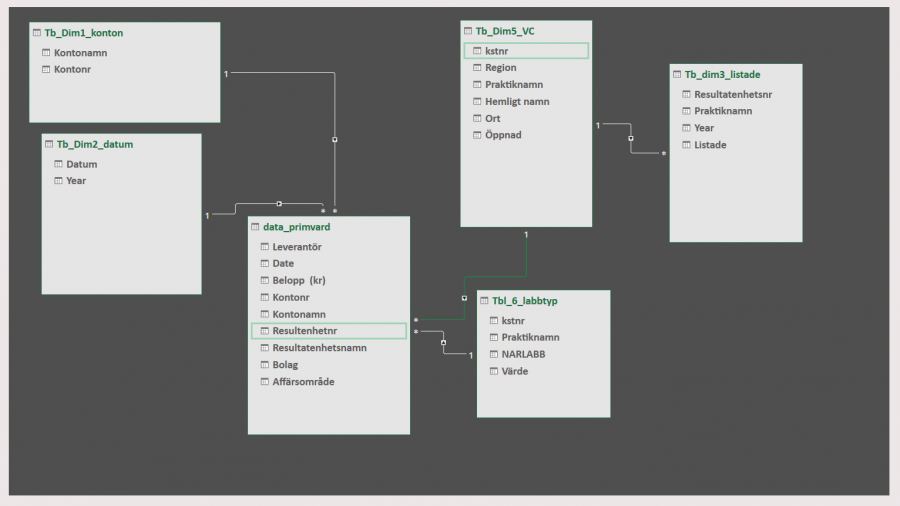Screen dimensions: 900x506
Task: Select Kontonr field in Tb_Dim1_konton
Action: (72, 69)
